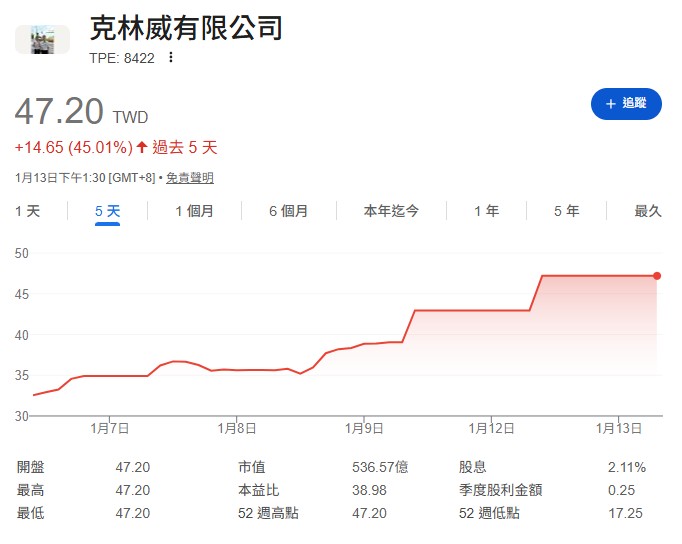This screenshot has width=682, height=544.
Task: Switch to the 5 年 range tab
Action: click(x=566, y=211)
